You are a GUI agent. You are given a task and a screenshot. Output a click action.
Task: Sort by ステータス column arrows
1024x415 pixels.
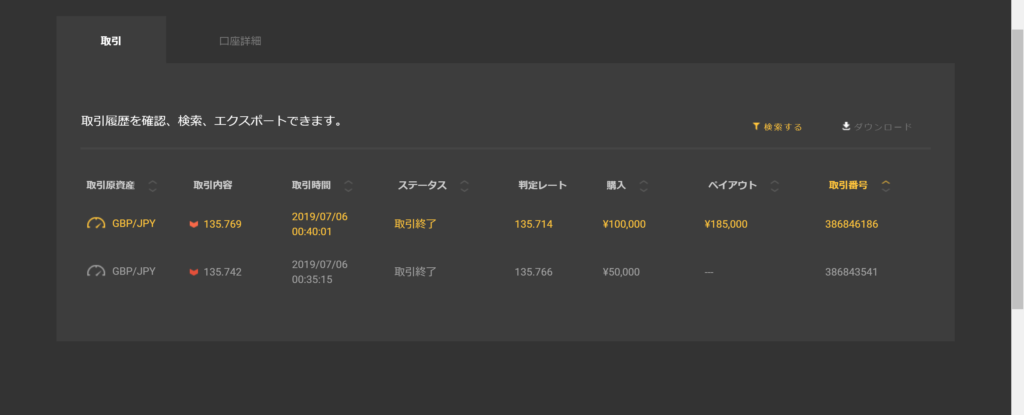click(465, 186)
